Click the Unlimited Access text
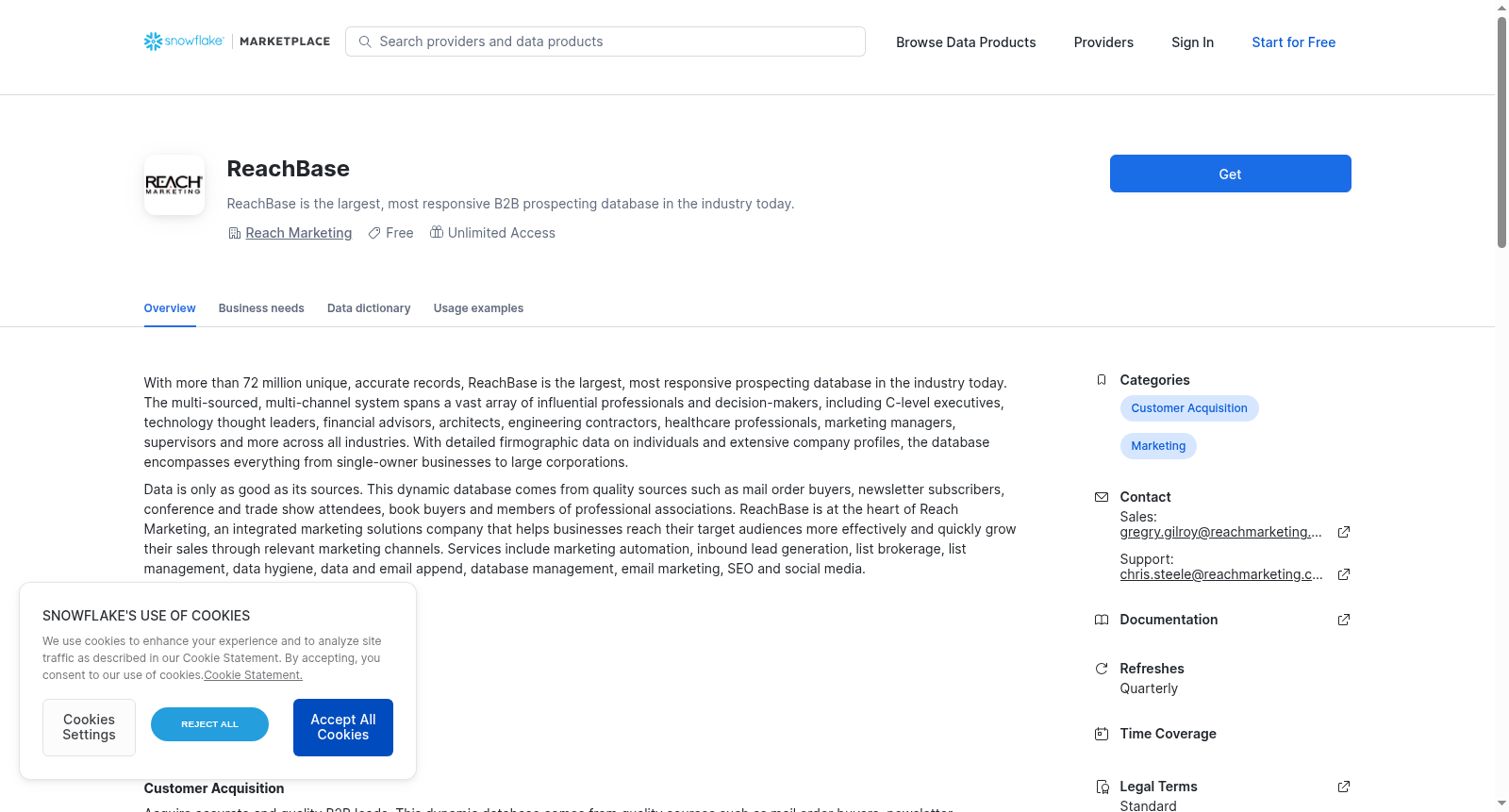 tap(502, 233)
